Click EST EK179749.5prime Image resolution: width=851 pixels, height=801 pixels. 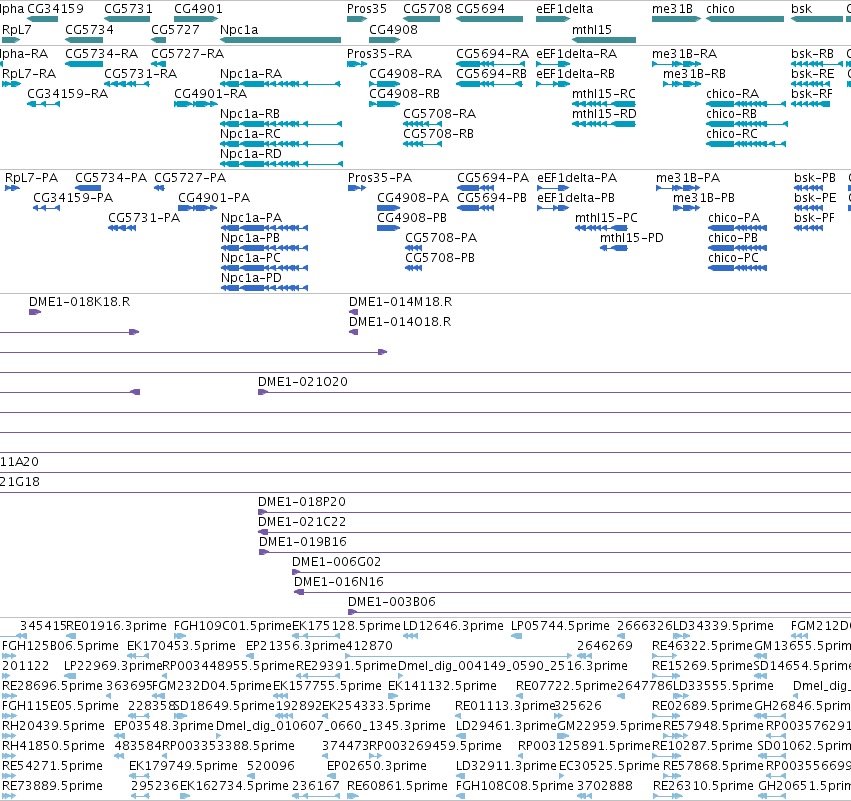(140, 776)
